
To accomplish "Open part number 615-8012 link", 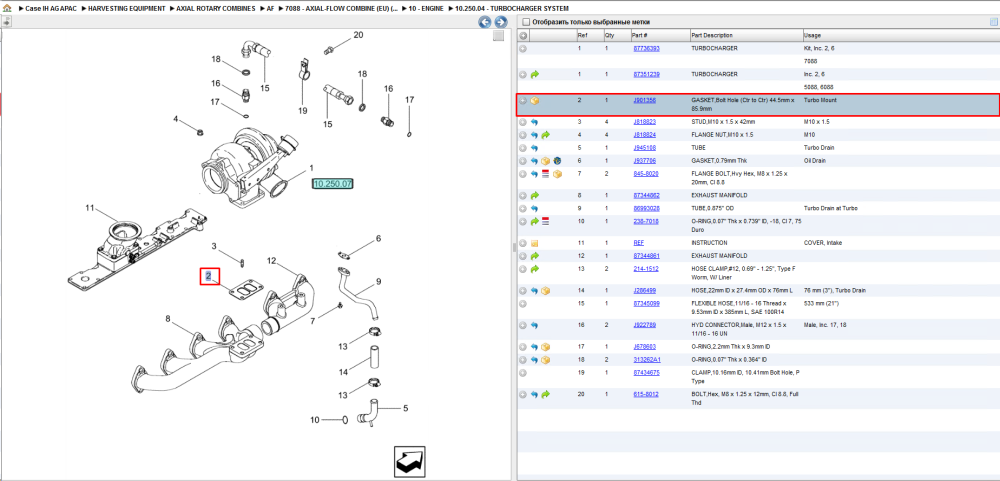I will coord(645,395).
